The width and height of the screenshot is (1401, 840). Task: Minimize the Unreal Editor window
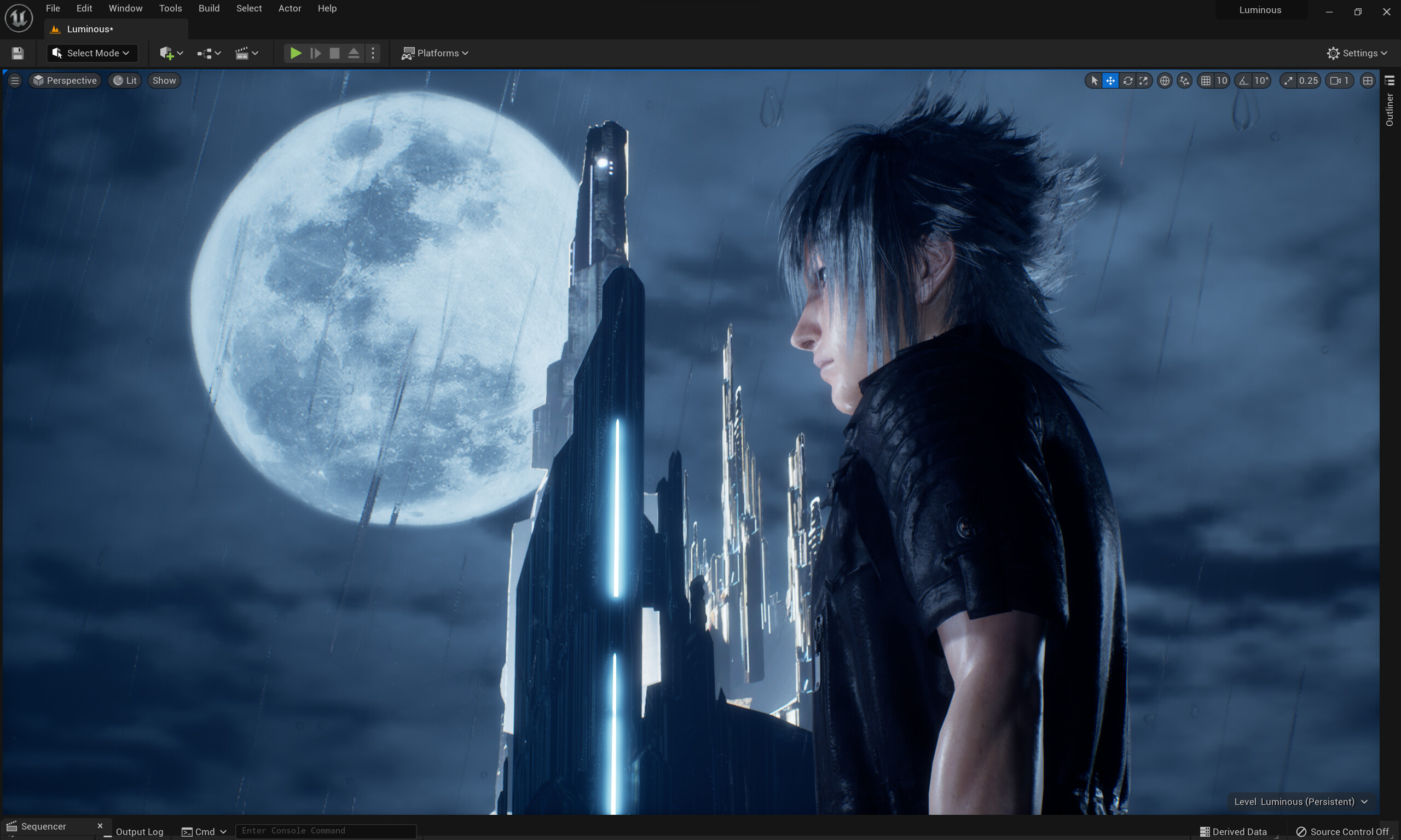[1329, 11]
